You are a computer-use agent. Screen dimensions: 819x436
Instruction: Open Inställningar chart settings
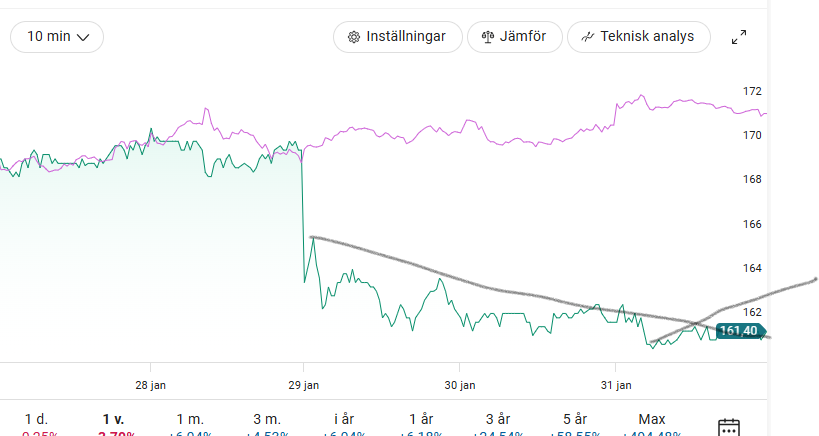[397, 37]
